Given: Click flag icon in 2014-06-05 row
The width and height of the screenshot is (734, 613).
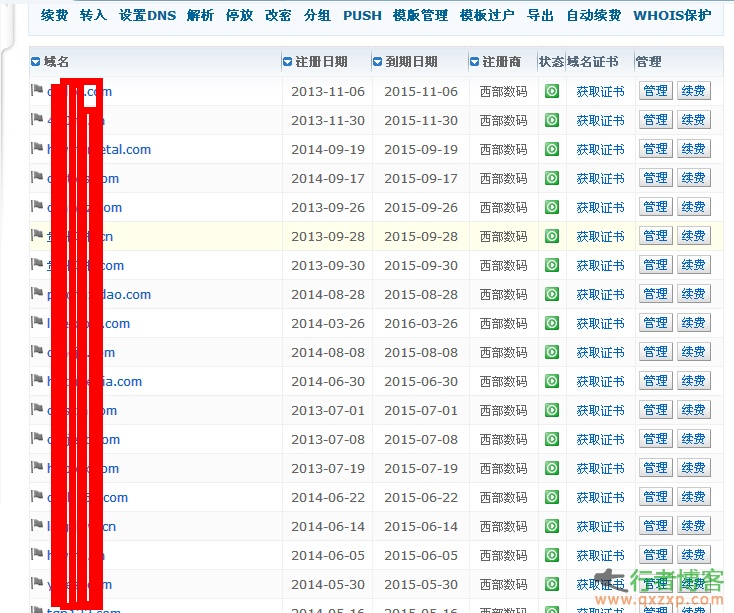Looking at the screenshot, I should 37,554.
